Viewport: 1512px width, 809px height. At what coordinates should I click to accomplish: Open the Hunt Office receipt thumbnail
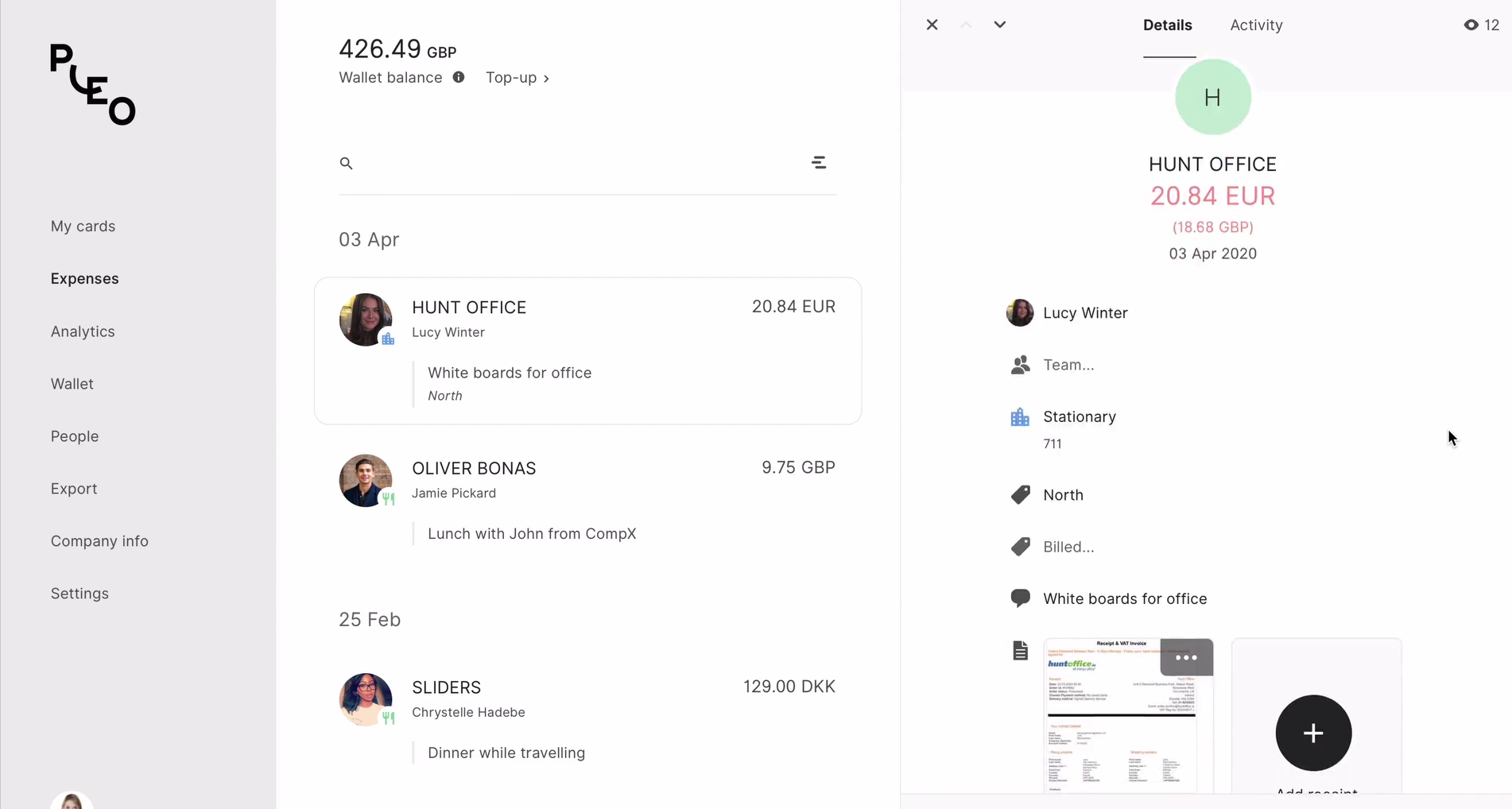[x=1128, y=715]
